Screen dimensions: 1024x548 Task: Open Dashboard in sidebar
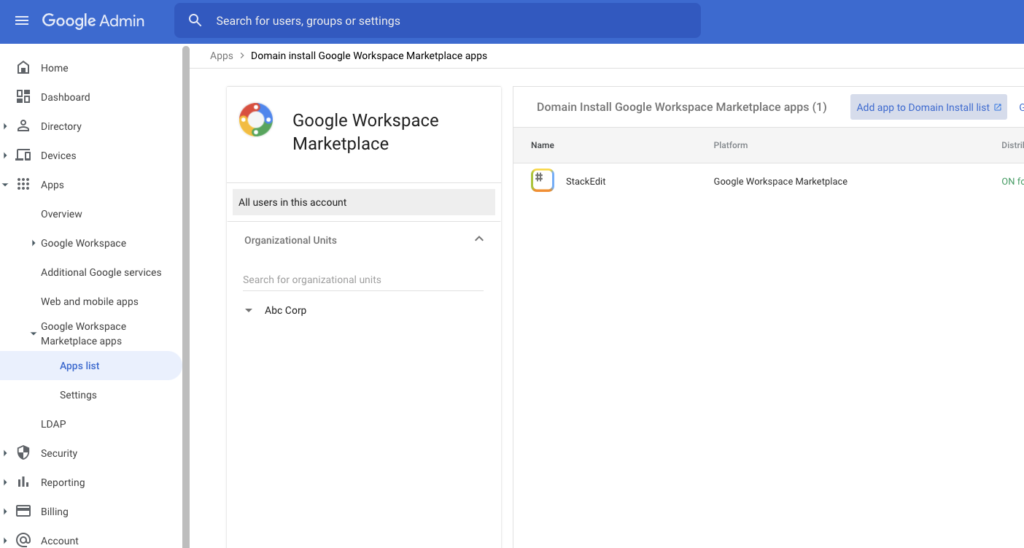pyautogui.click(x=65, y=97)
